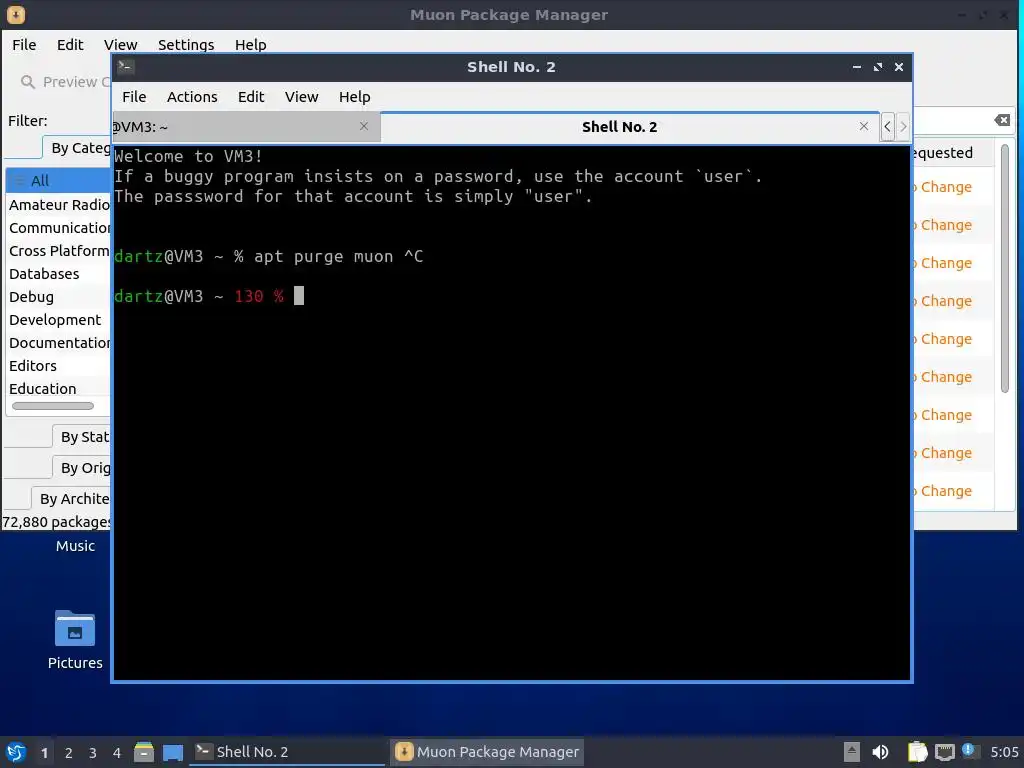The width and height of the screenshot is (1024, 768).
Task: Open Muon's View menu
Action: (x=120, y=45)
